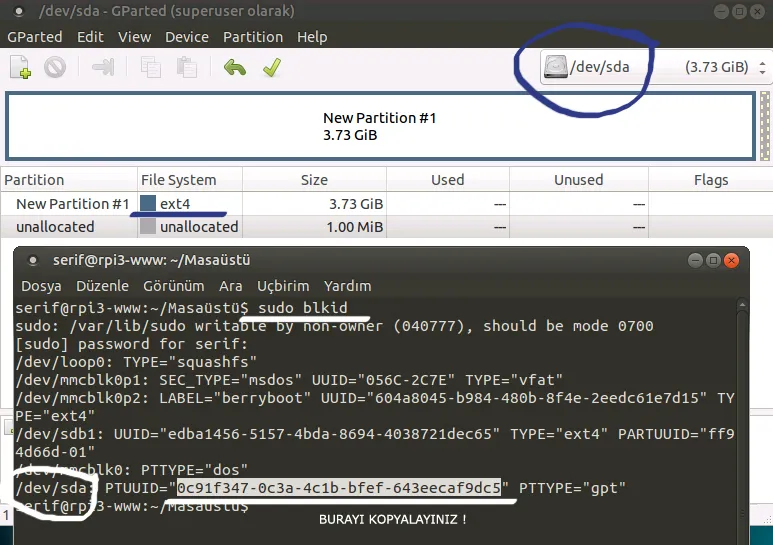Click the Delete partition toolbar icon
The image size is (773, 545).
[x=54, y=68]
